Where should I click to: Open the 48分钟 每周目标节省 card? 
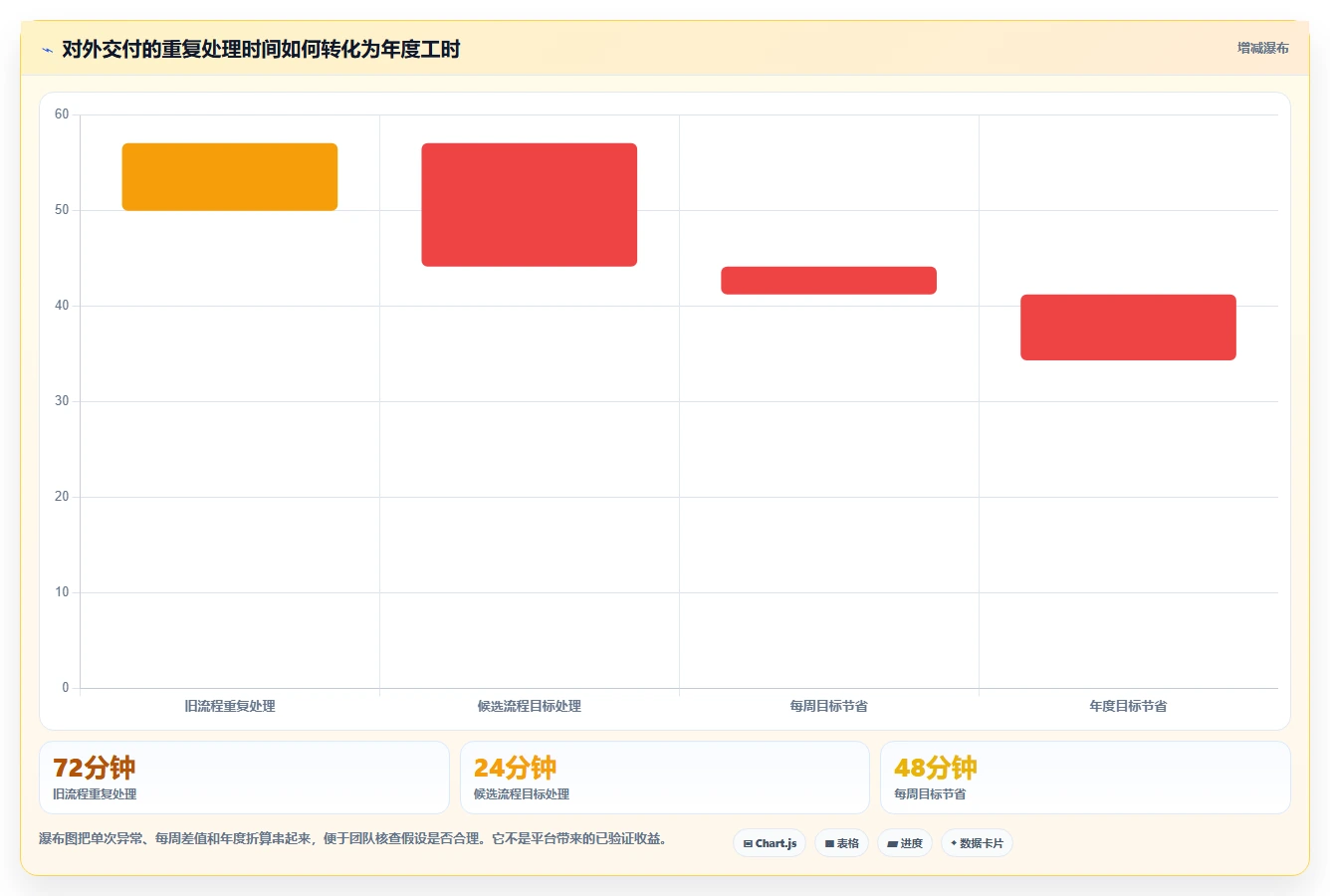[1085, 778]
